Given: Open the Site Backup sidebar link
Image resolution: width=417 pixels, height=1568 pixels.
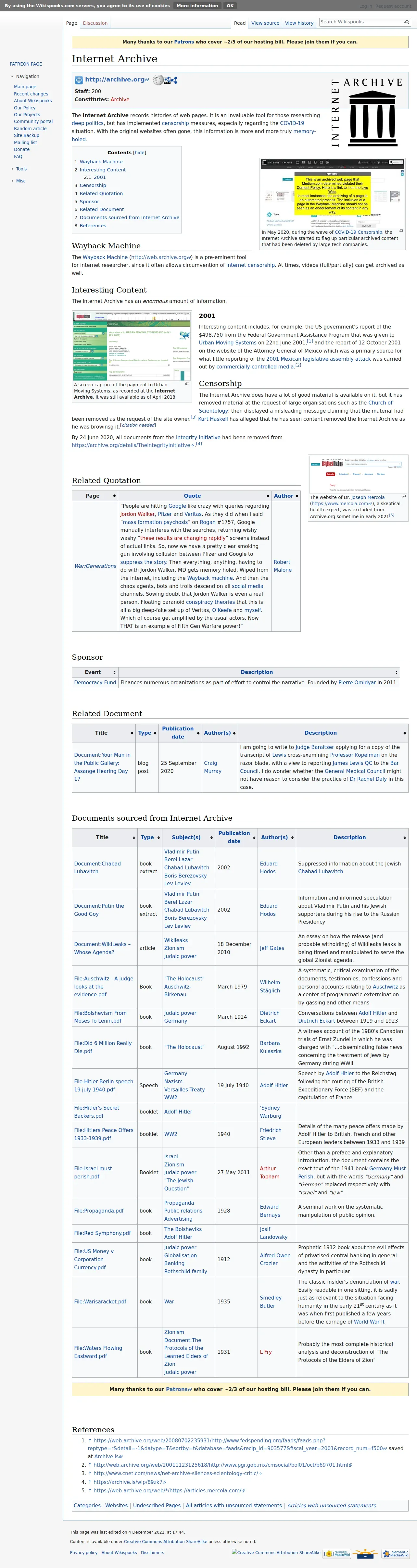Looking at the screenshot, I should [x=27, y=135].
